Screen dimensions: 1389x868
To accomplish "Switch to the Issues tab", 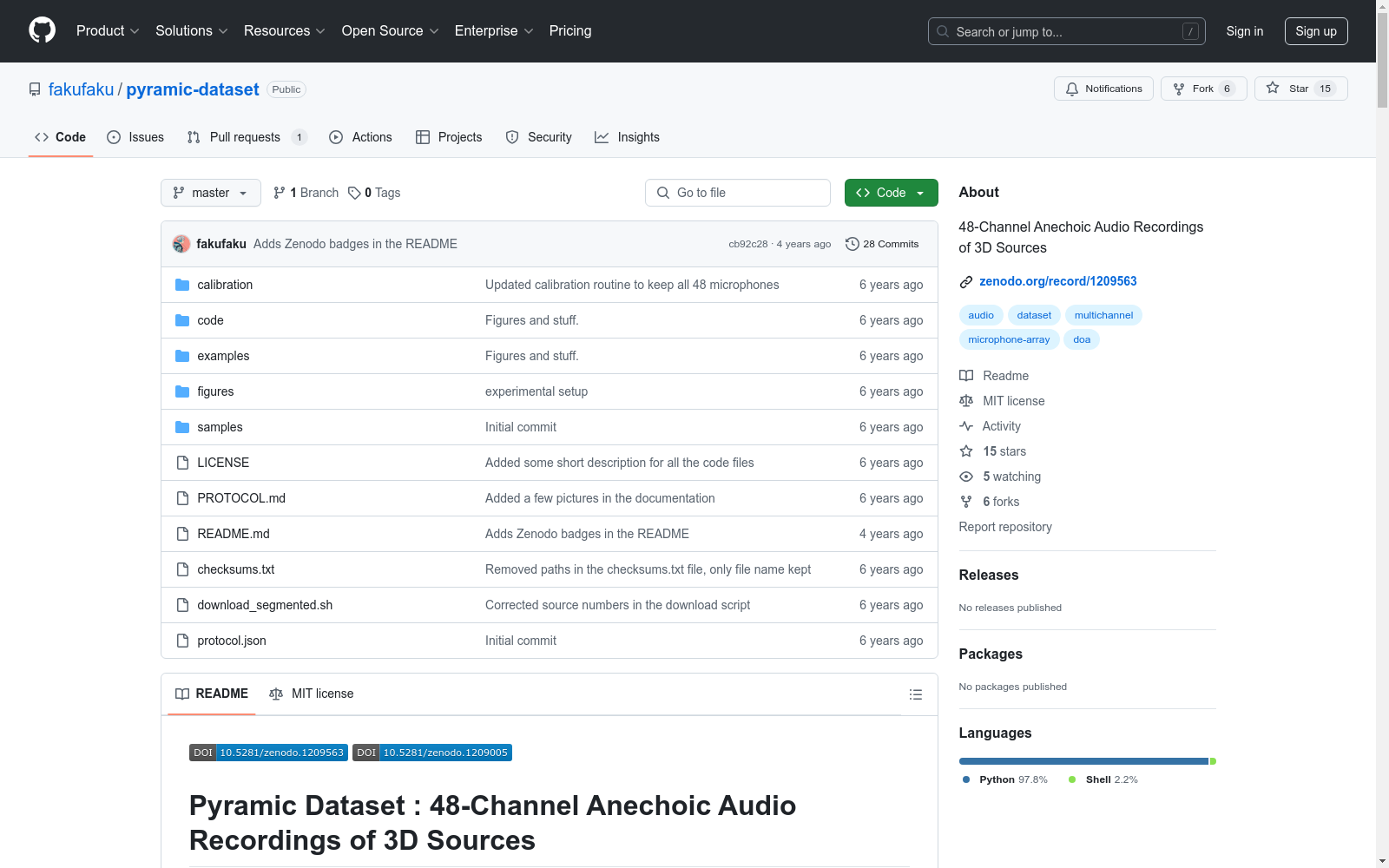I will [x=135, y=137].
